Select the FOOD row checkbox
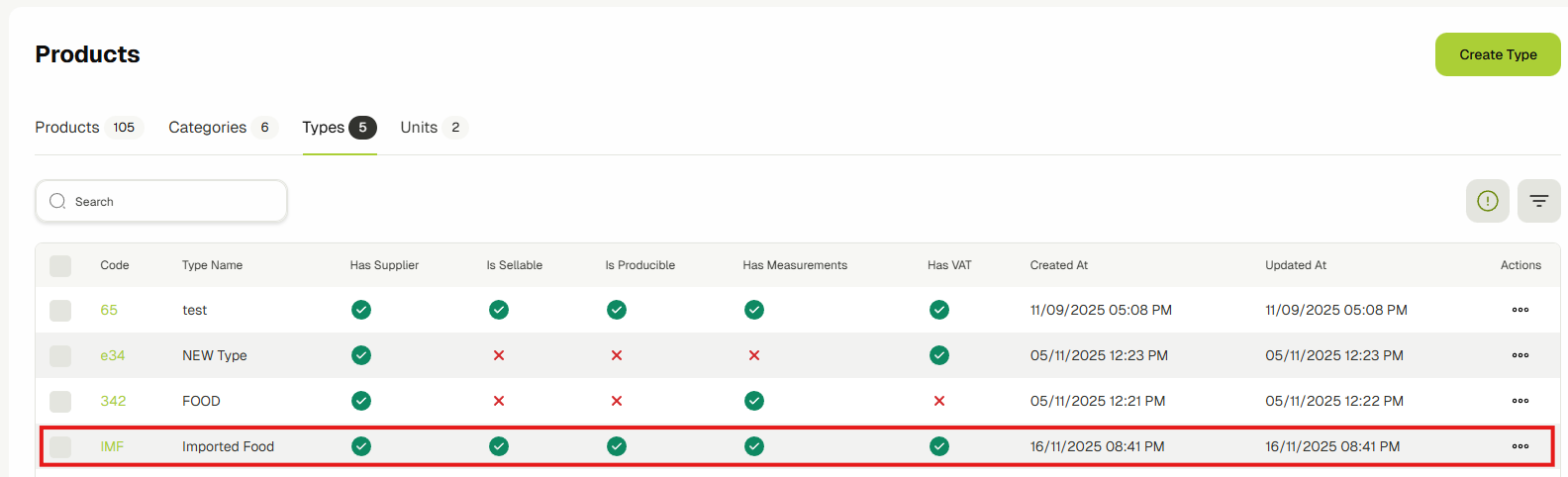Image resolution: width=1568 pixels, height=477 pixels. tap(60, 401)
